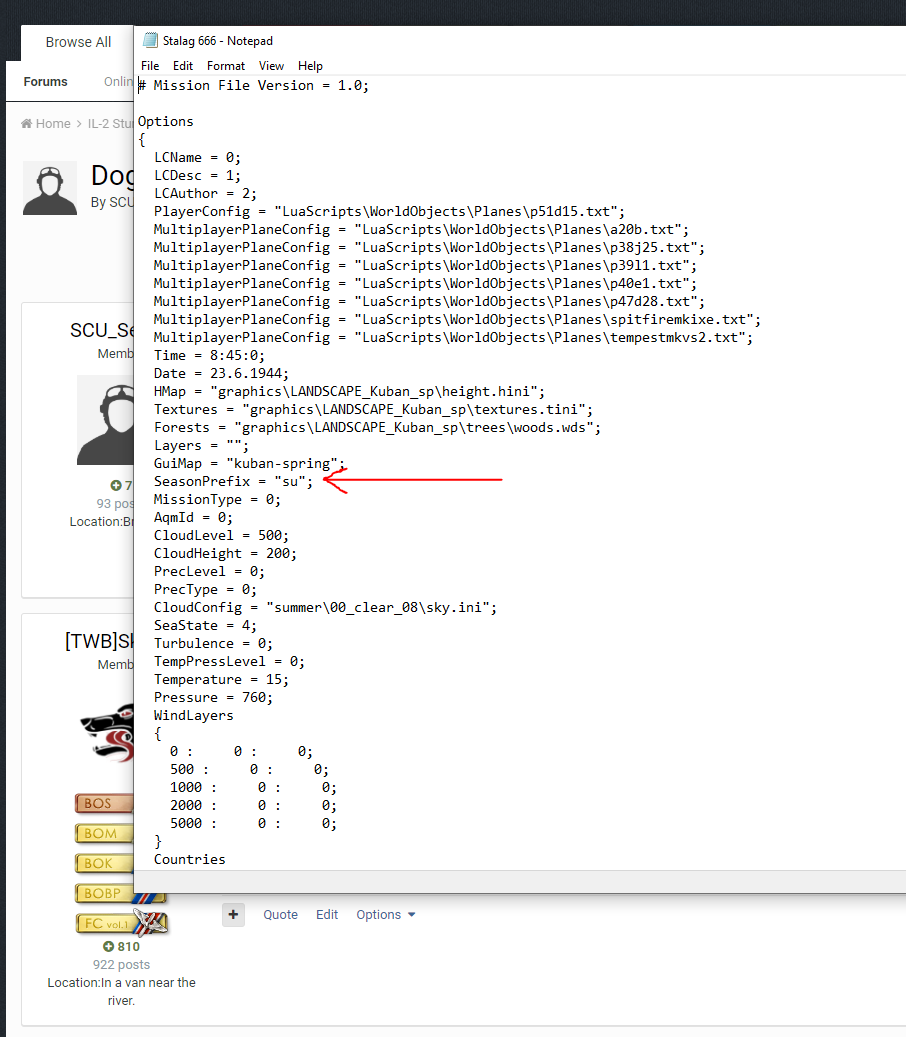This screenshot has height=1037, width=906.
Task: Open the post Options dropdown
Action: [x=386, y=915]
